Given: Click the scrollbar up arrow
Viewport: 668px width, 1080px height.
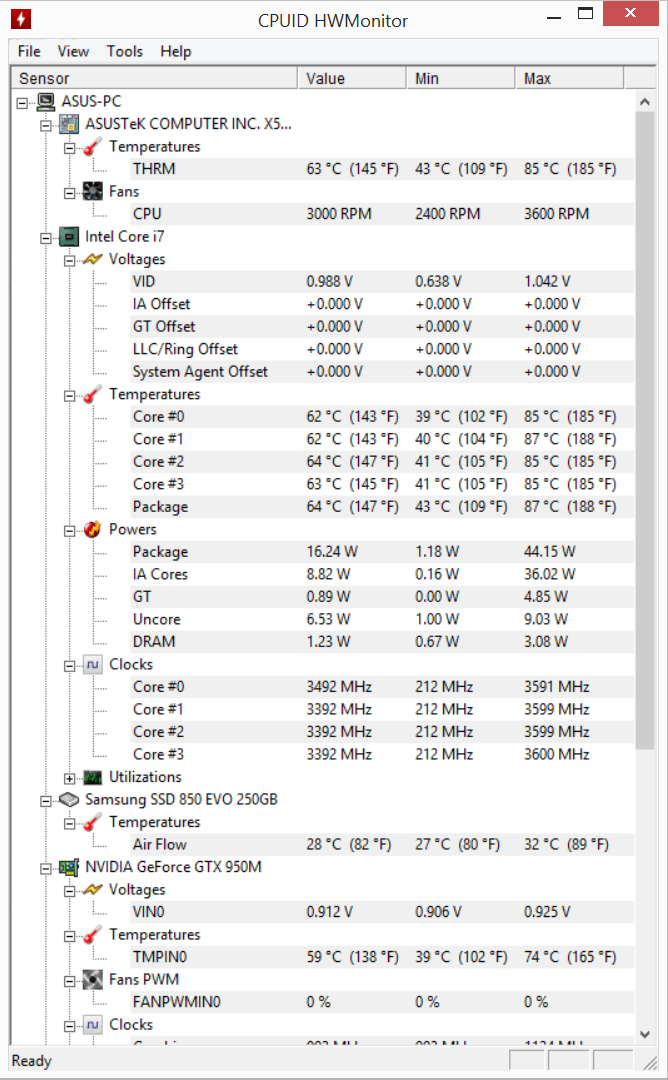Looking at the screenshot, I should point(645,102).
